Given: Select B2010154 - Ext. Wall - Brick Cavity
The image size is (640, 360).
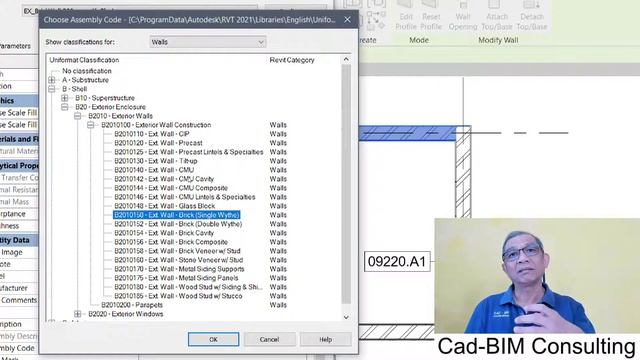Looking at the screenshot, I should (164, 233).
